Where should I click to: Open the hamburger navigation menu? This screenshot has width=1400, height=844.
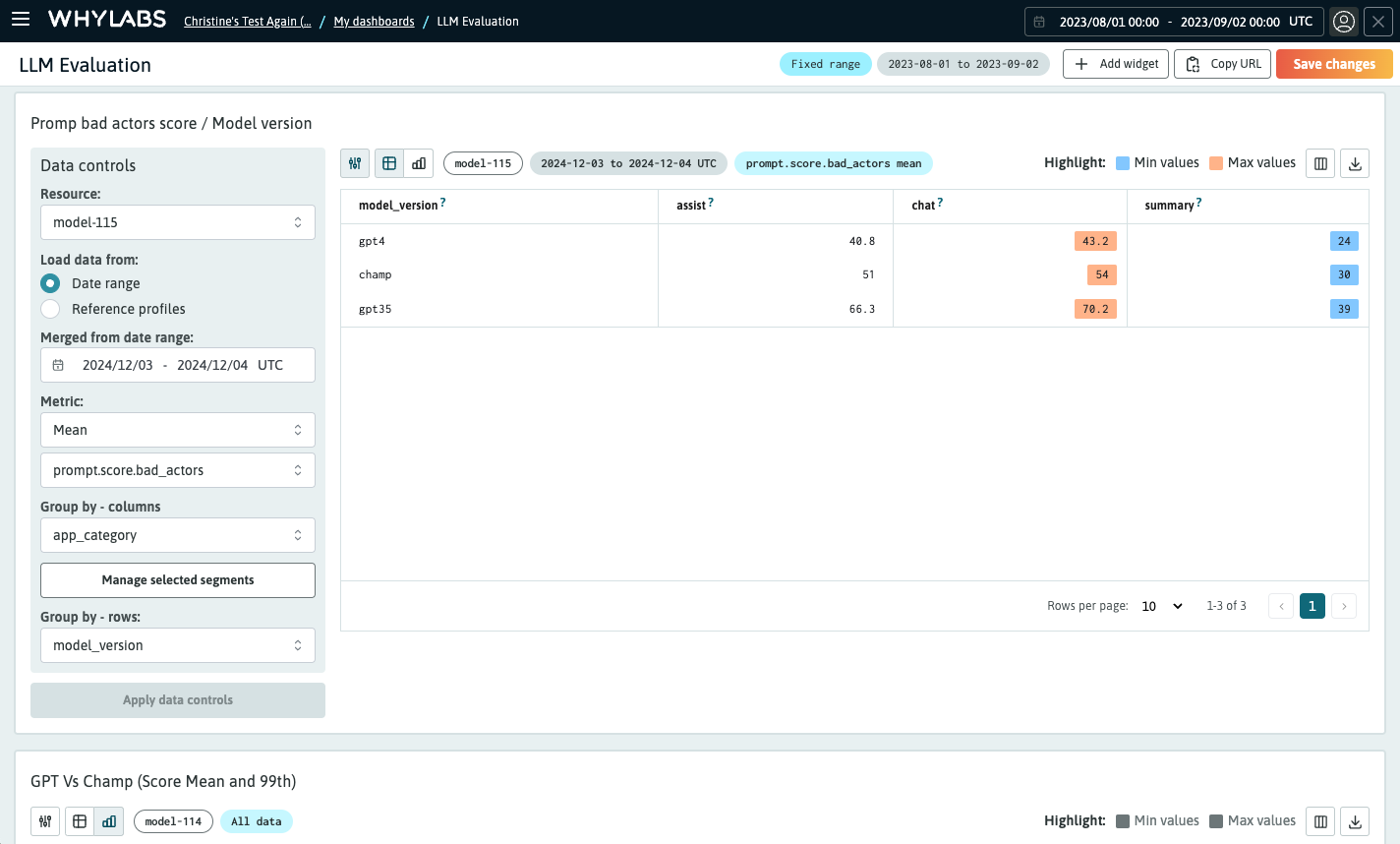coord(21,20)
